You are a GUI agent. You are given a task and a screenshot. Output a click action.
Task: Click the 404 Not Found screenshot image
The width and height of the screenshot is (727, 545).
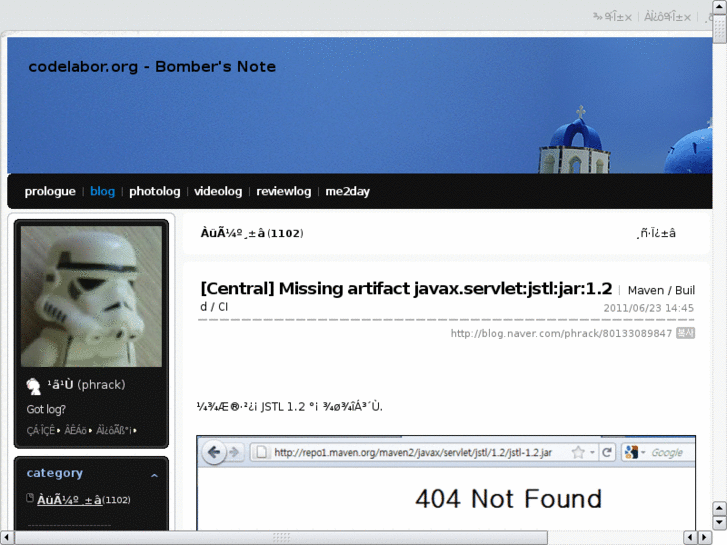pyautogui.click(x=446, y=482)
